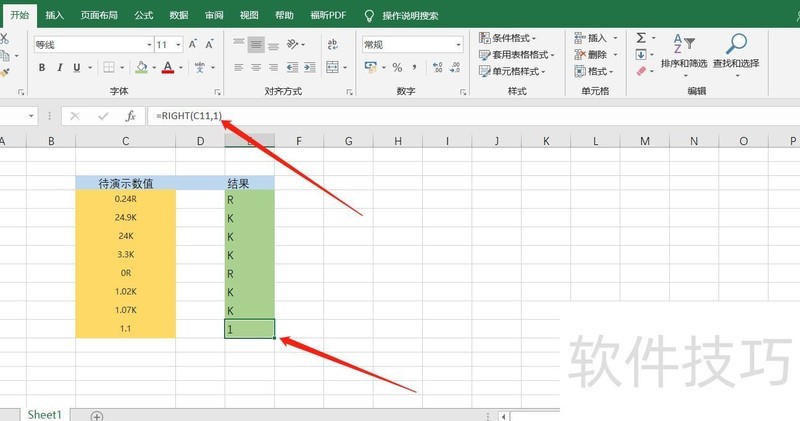Open underline style dropdown arrow
The image size is (800, 421).
(x=90, y=67)
